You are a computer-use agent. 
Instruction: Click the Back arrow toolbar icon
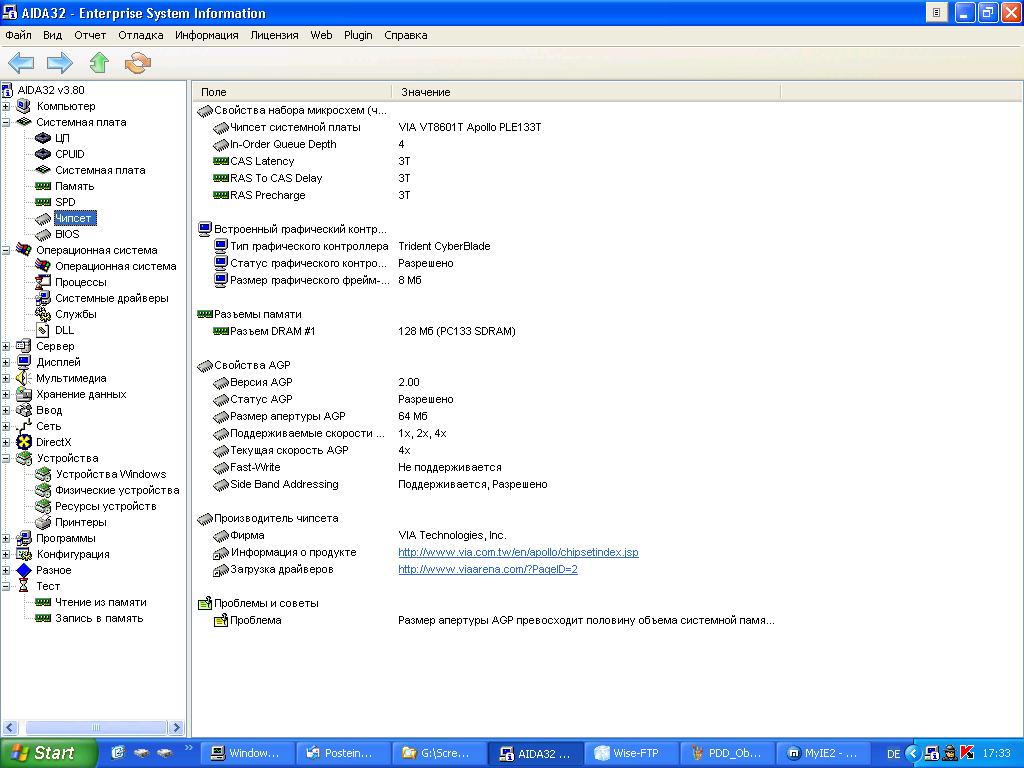pos(20,63)
